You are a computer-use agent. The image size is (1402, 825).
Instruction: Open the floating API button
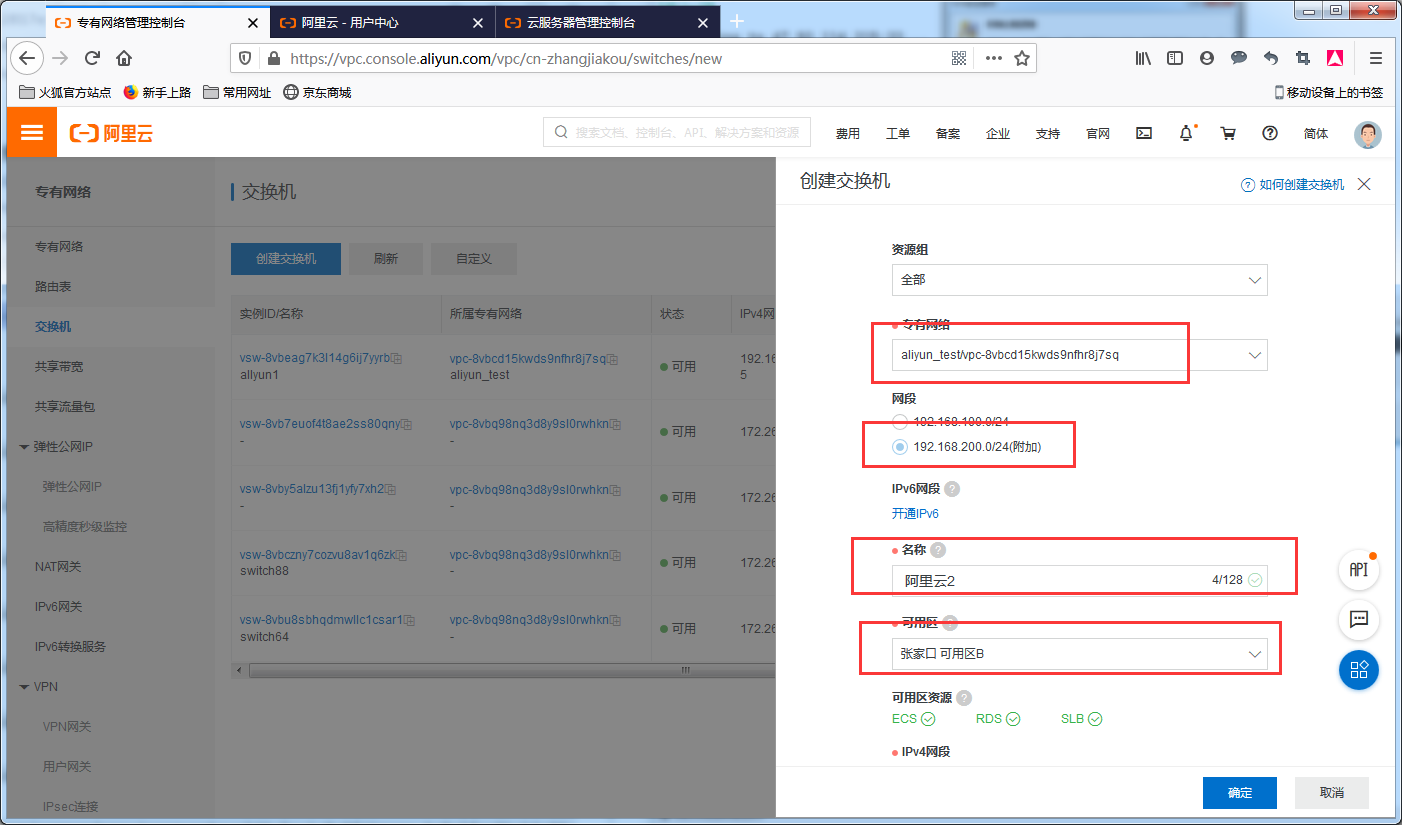click(1358, 569)
